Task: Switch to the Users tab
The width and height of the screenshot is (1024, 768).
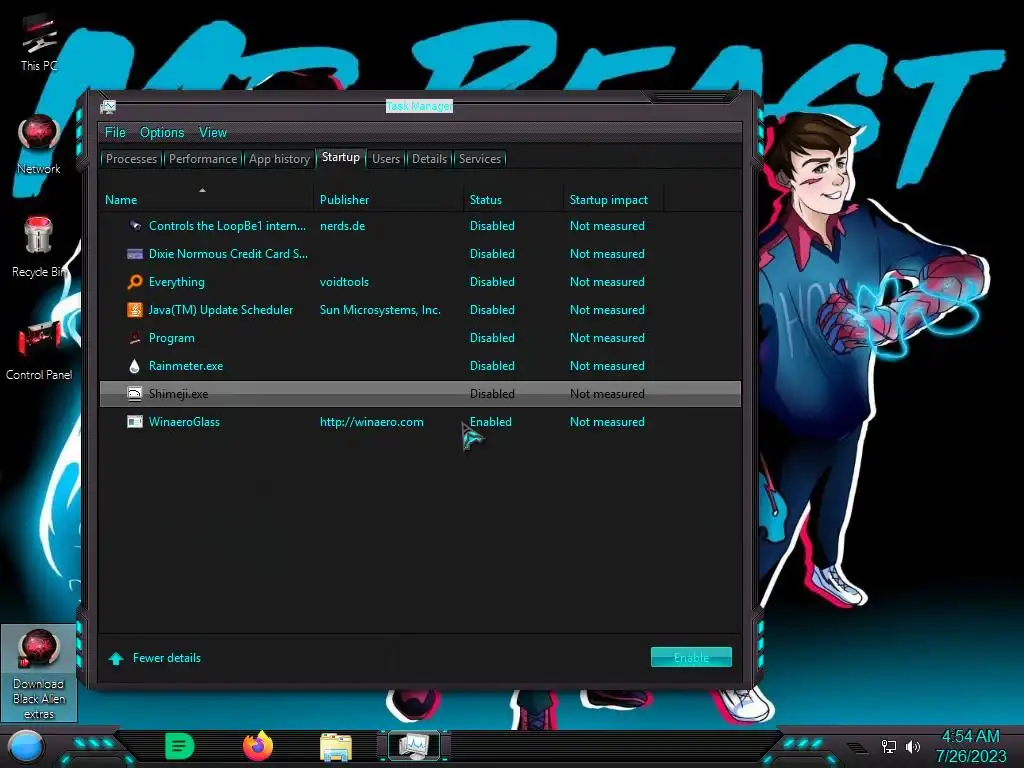Action: click(386, 159)
